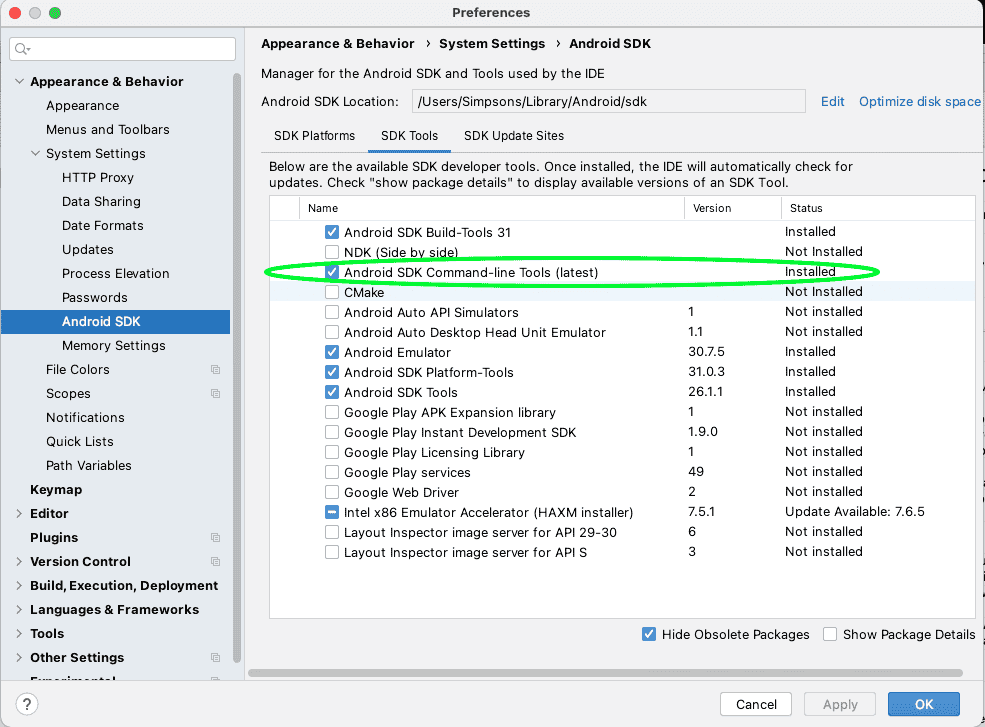The height and width of the screenshot is (727, 985).
Task: Click the project-level icon next to Version Control
Action: [x=215, y=561]
